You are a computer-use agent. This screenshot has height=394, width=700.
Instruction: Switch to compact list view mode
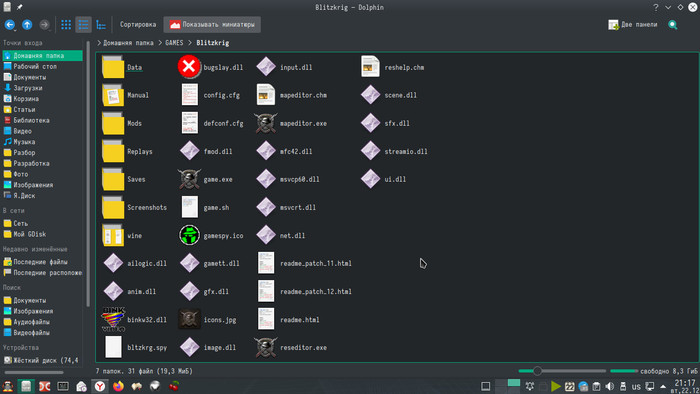83,25
